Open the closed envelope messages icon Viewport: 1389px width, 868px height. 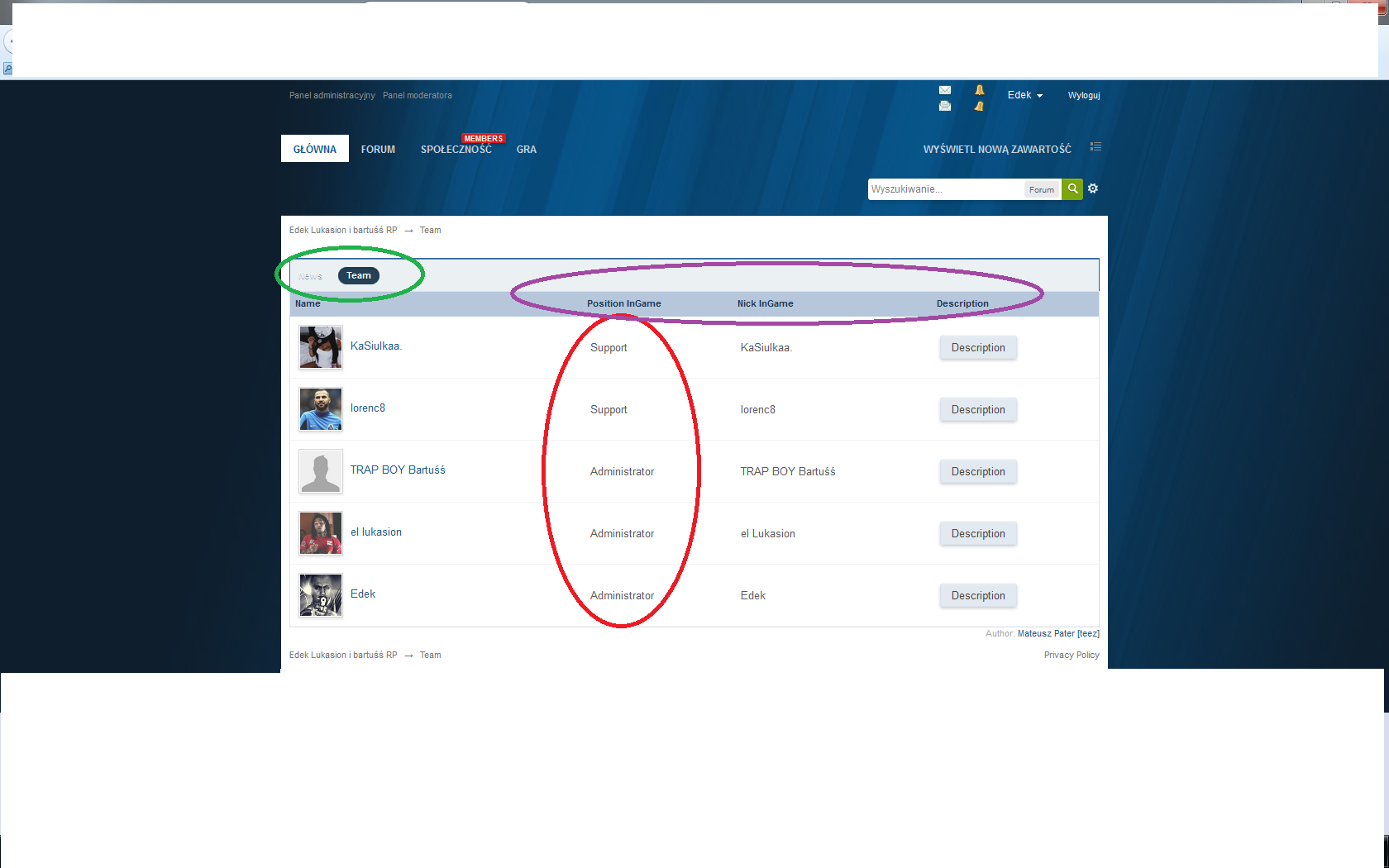pyautogui.click(x=945, y=90)
